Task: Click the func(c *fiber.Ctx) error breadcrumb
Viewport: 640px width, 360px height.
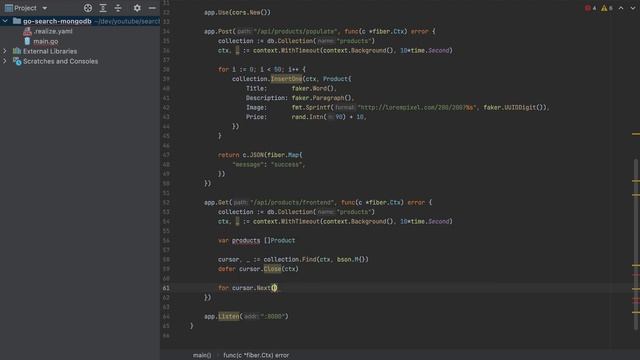Action: [x=256, y=355]
